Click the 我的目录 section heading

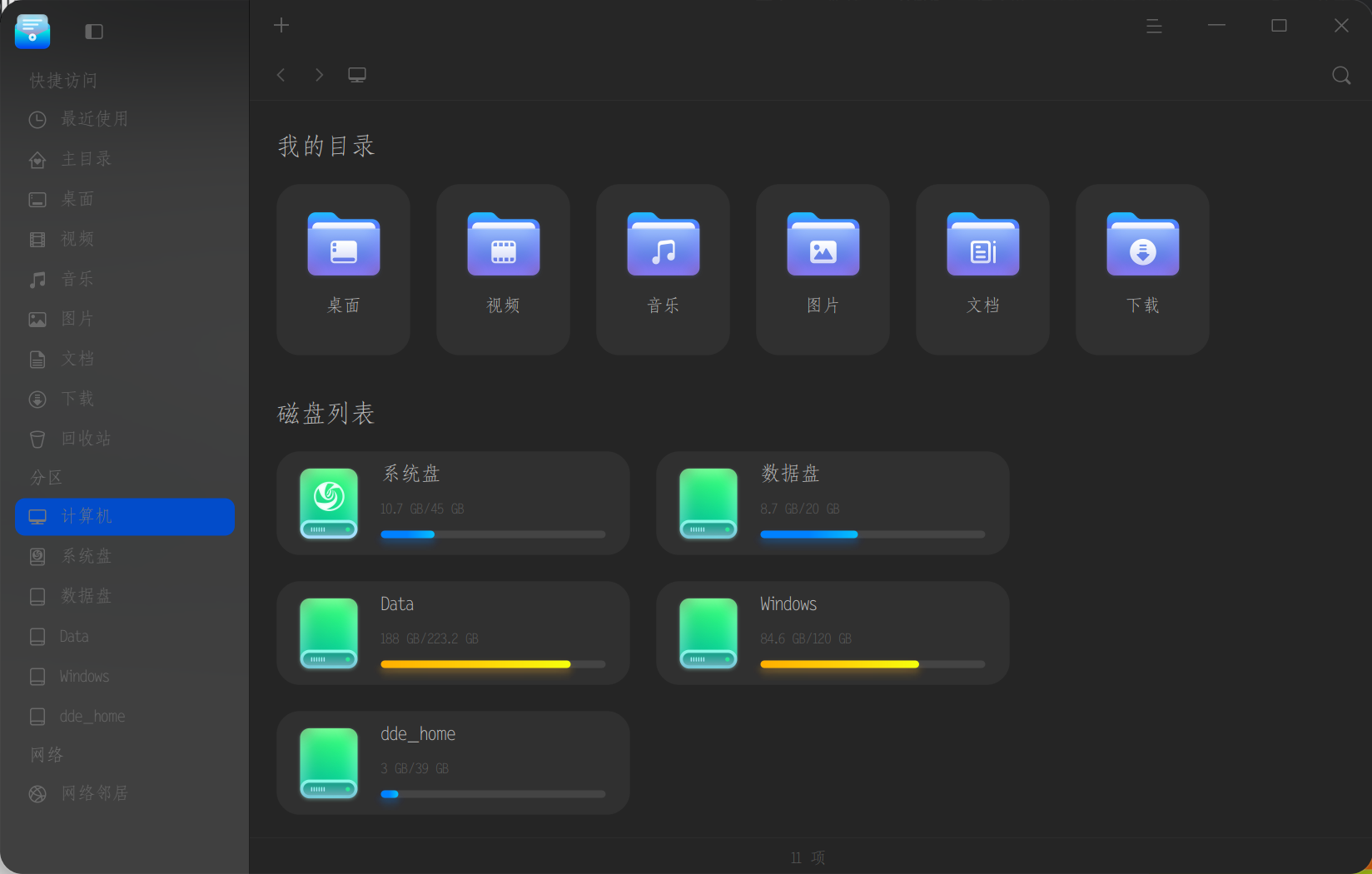[326, 146]
